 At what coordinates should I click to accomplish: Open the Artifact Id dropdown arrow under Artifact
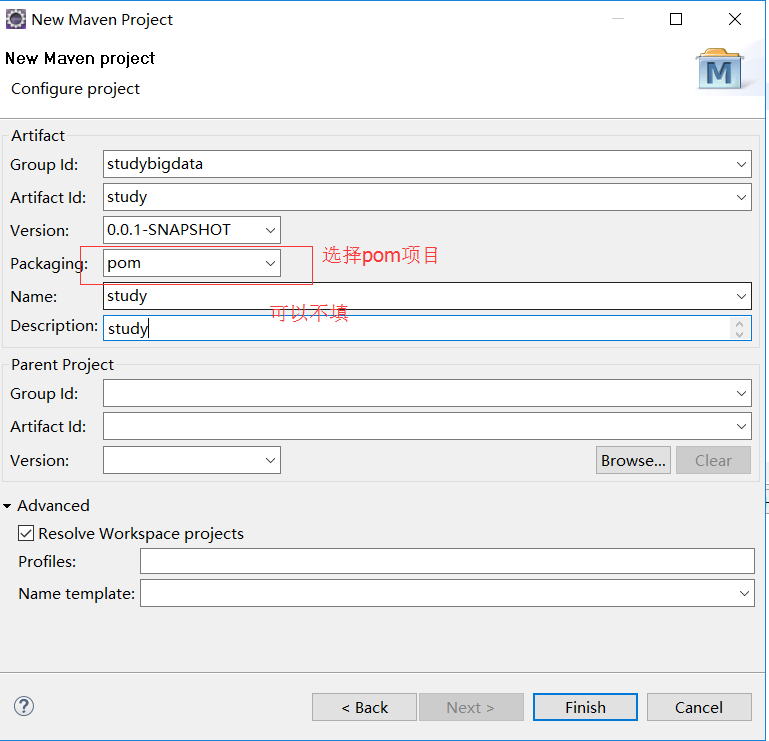pos(741,197)
